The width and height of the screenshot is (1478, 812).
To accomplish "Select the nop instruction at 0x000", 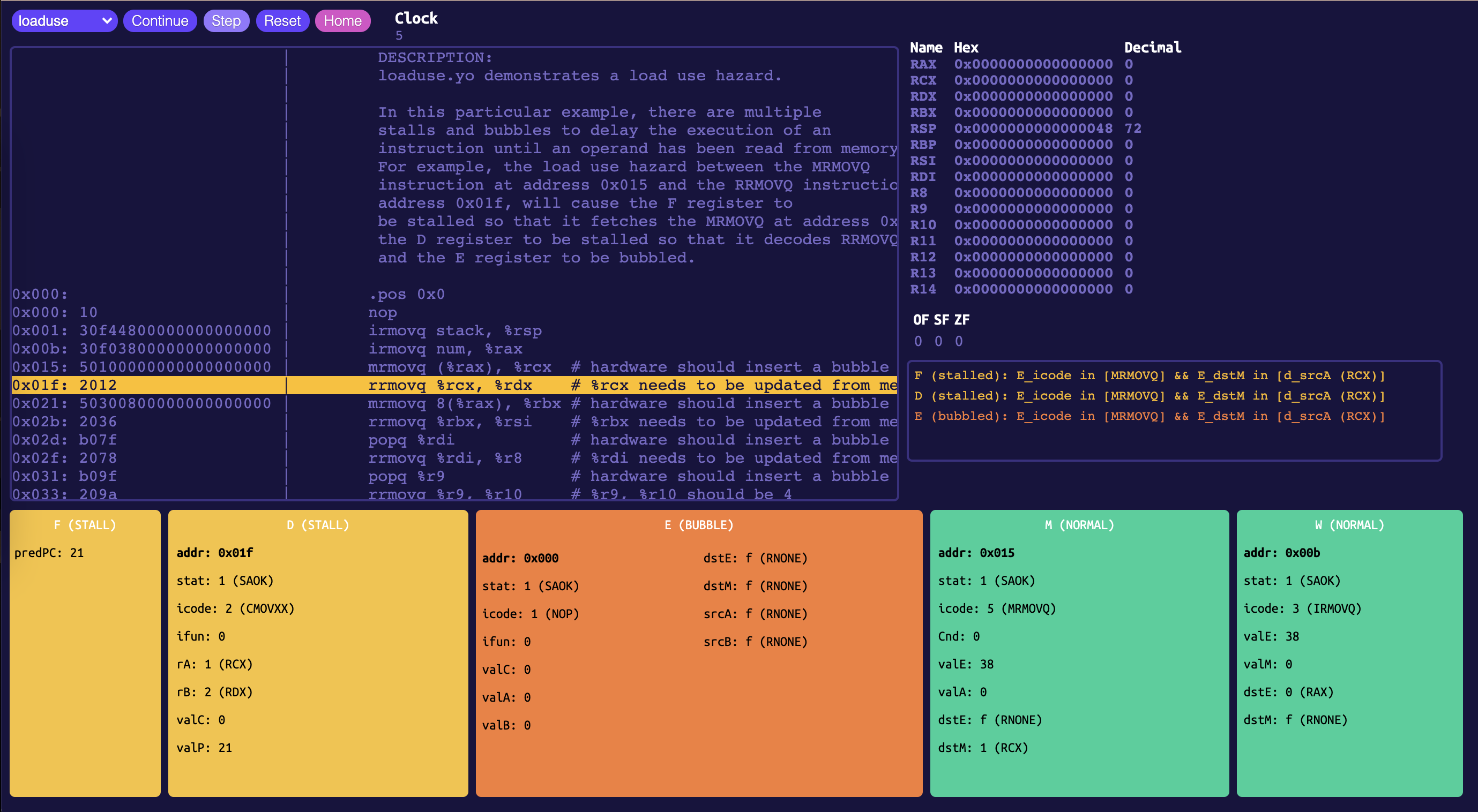I will pyautogui.click(x=454, y=312).
